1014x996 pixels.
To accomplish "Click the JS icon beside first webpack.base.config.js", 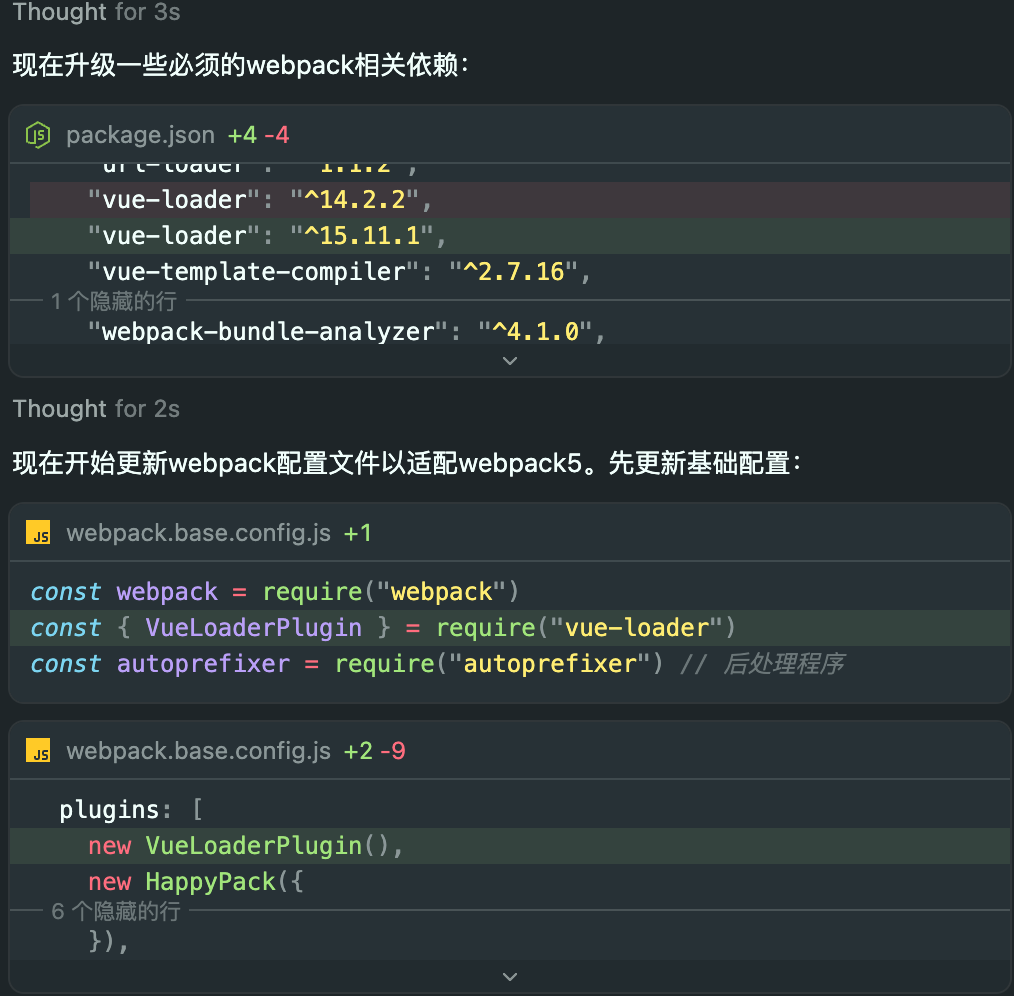I will pos(38,532).
